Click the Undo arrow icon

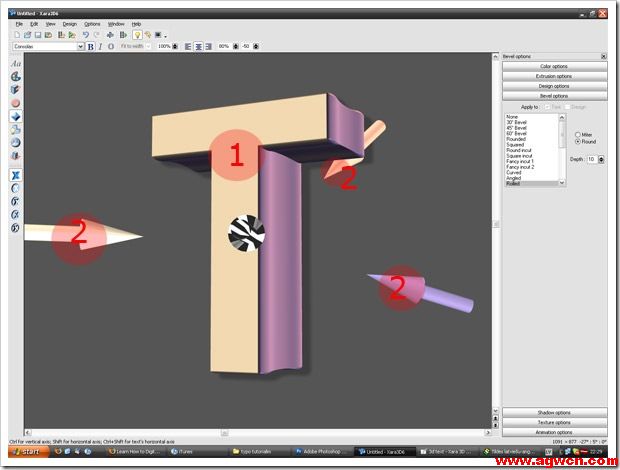coord(85,34)
